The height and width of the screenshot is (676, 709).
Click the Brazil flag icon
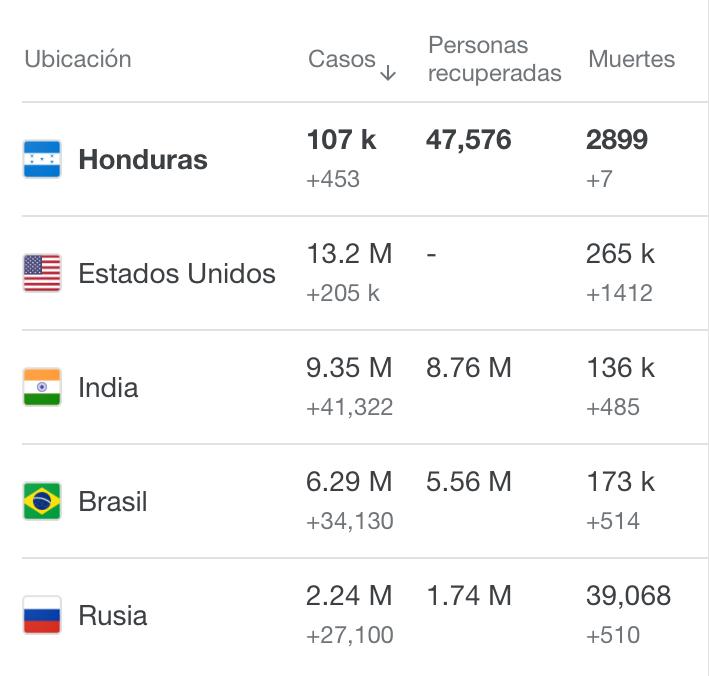42,501
